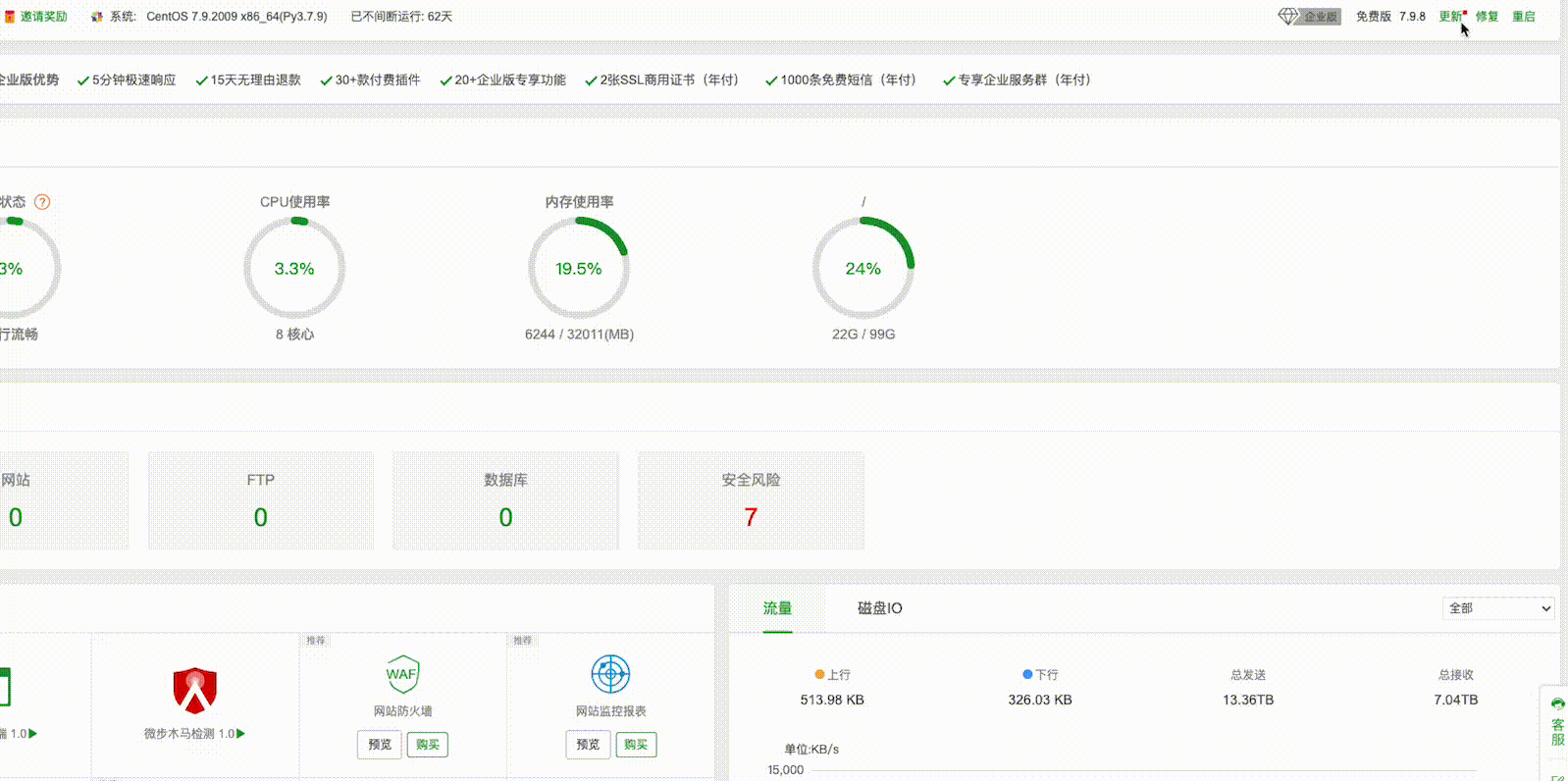Click the 企业版 diamond icon

[1288, 17]
